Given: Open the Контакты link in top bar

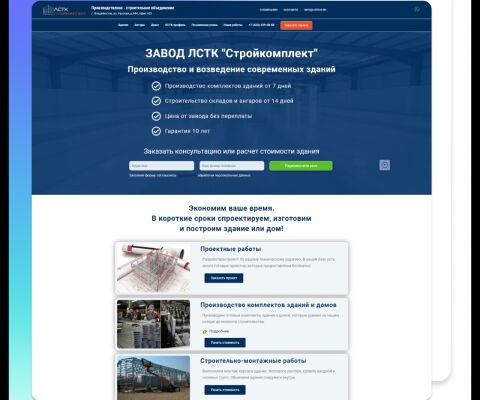Looking at the screenshot, I should click(x=291, y=10).
